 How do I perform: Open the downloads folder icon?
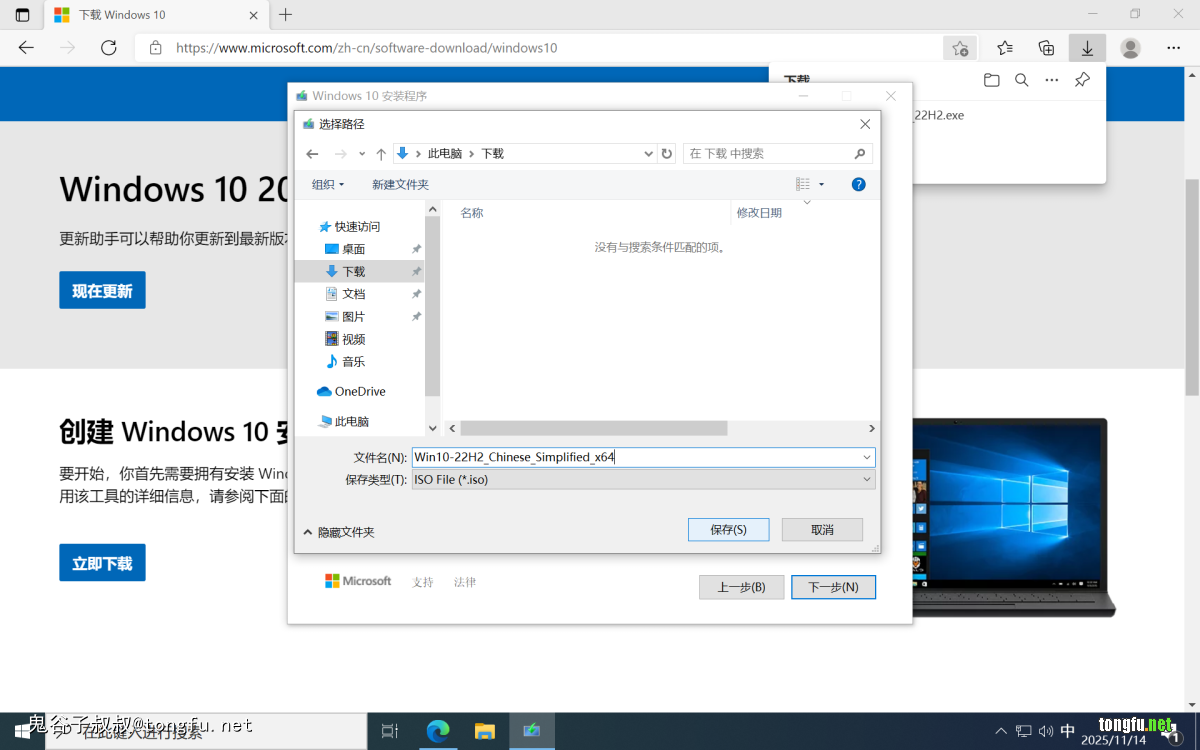pos(991,80)
